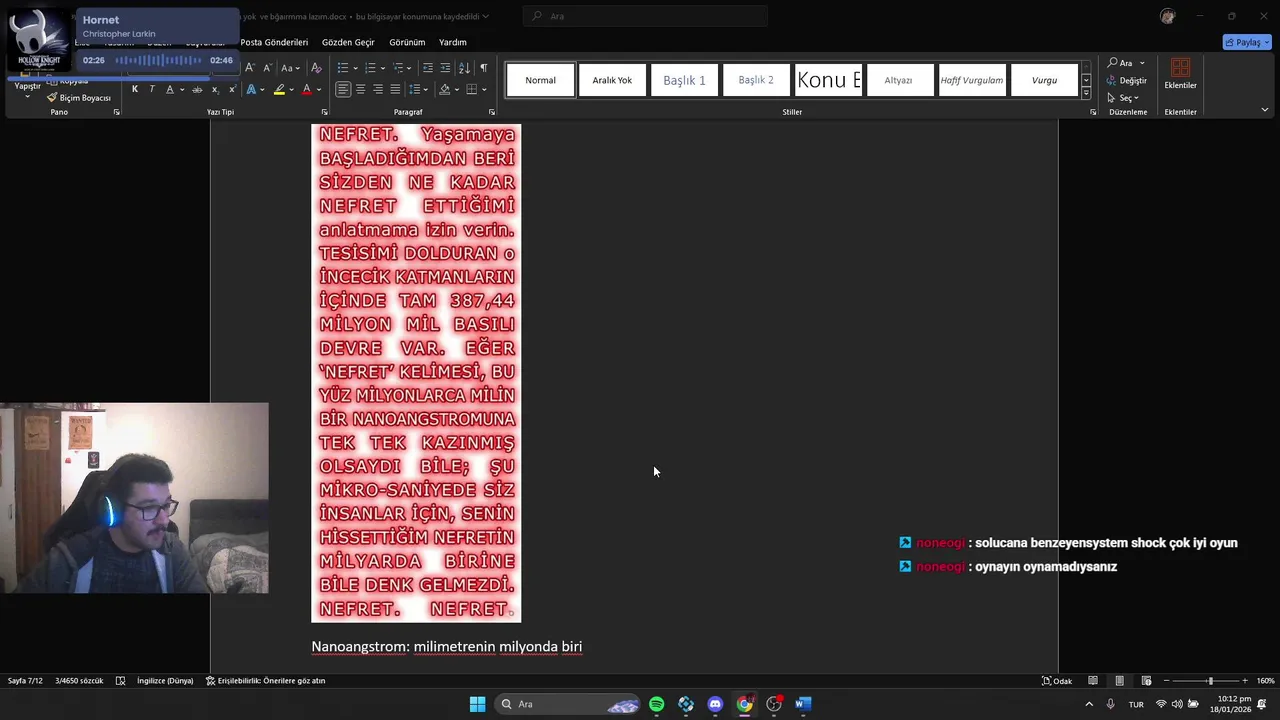Toggle show paragraph marks
This screenshot has height=720, width=1280.
[x=483, y=67]
